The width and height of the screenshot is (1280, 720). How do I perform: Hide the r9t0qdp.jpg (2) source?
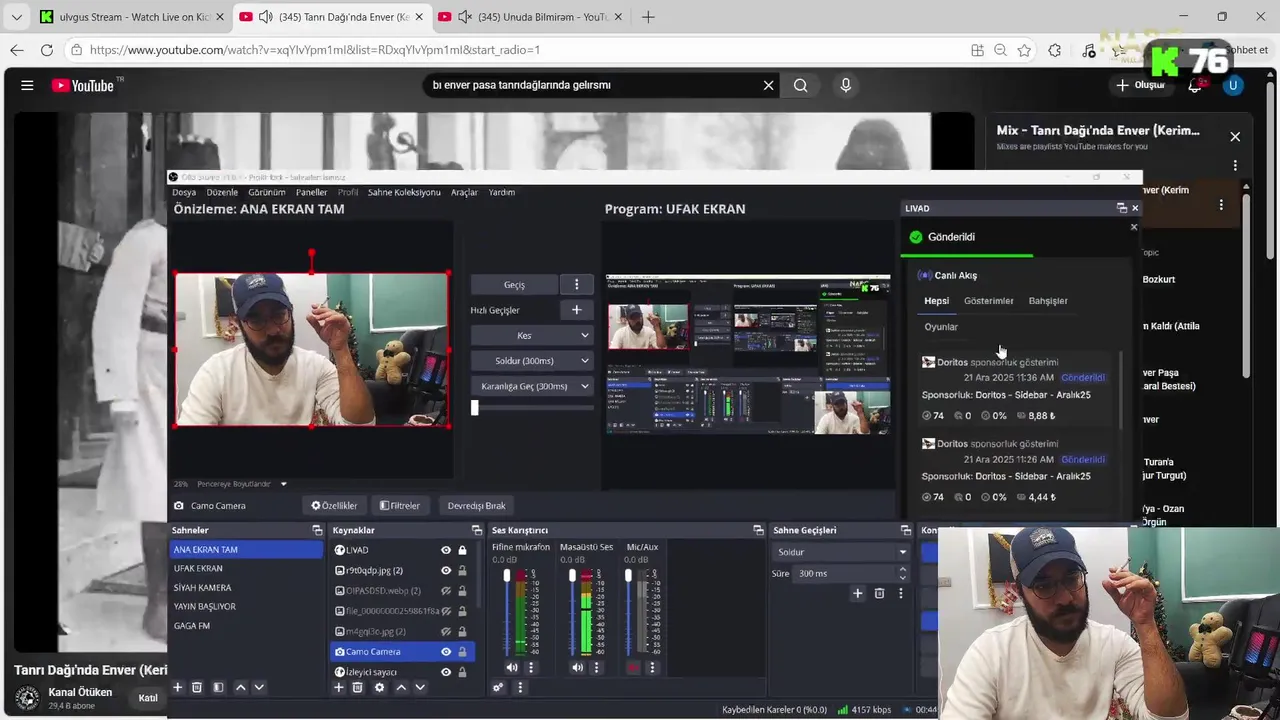[x=446, y=570]
